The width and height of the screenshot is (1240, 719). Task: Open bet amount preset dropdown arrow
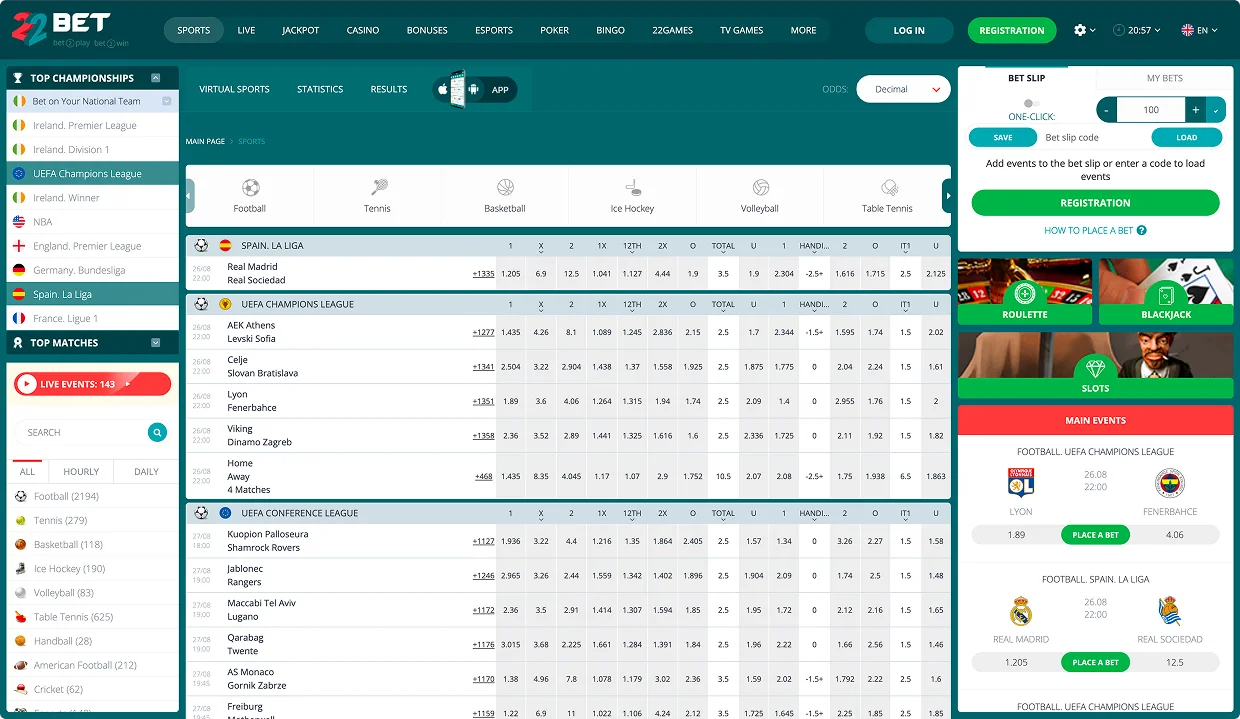[1216, 110]
